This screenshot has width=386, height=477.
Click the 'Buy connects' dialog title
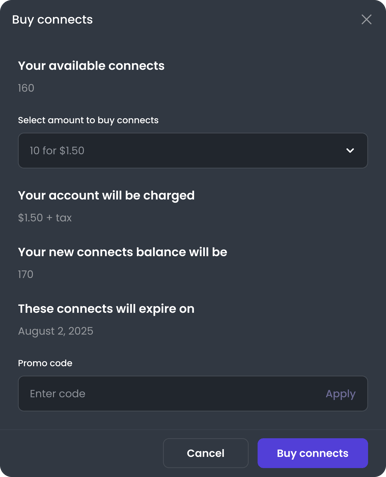coord(52,20)
